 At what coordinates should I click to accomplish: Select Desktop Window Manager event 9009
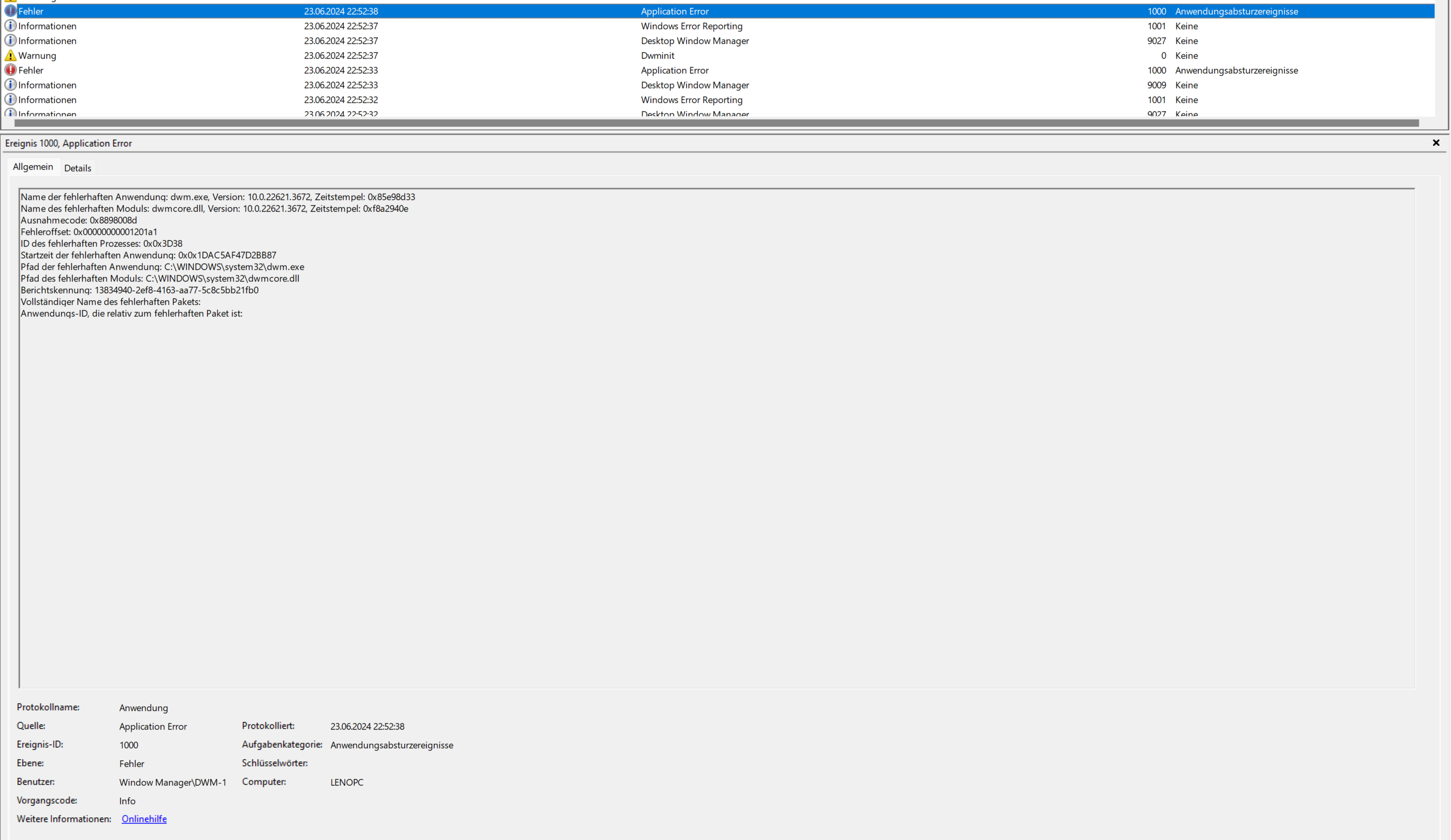694,85
